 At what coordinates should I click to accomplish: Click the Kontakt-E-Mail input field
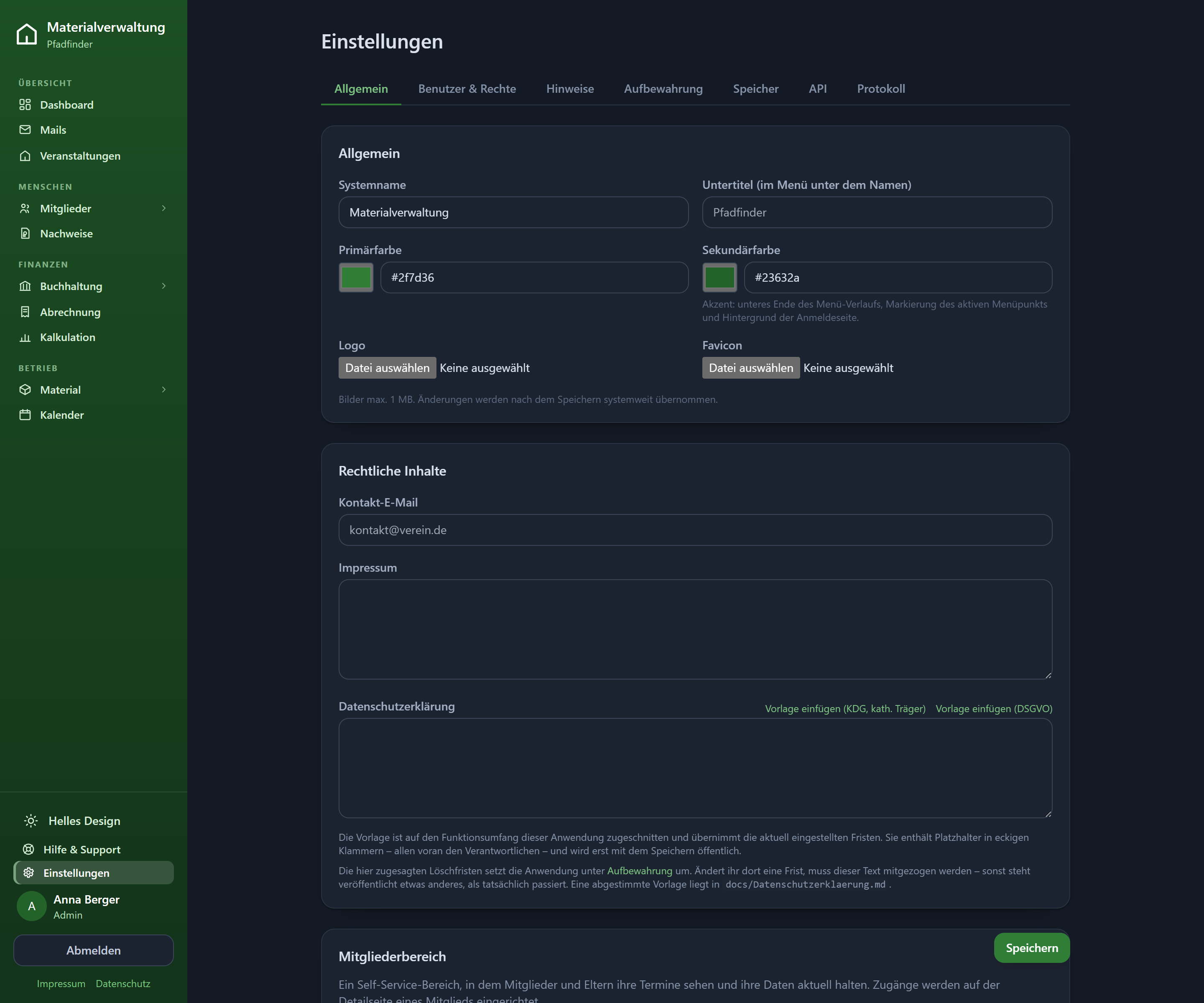[x=695, y=530]
